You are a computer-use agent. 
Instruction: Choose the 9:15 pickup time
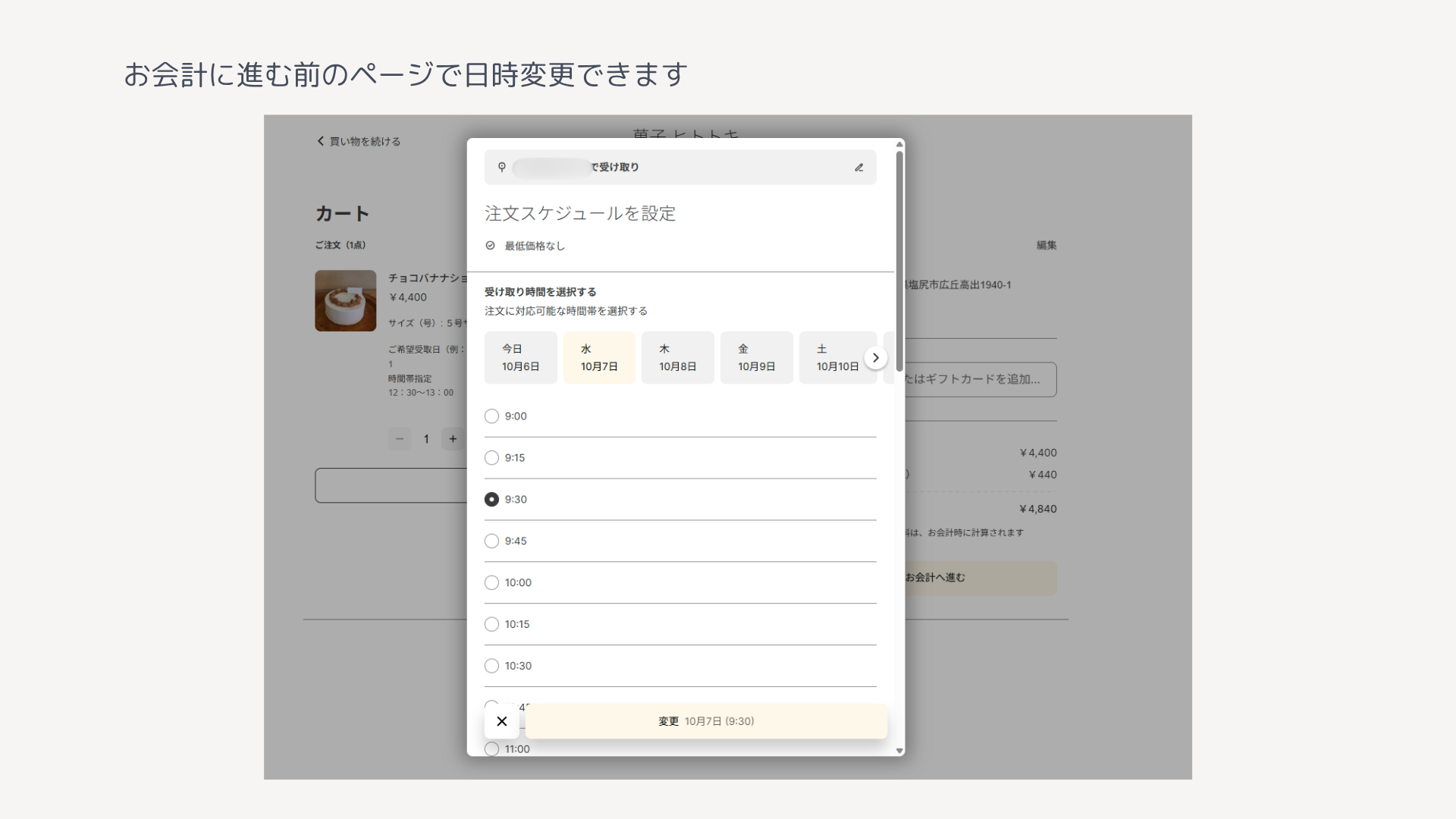click(x=491, y=458)
